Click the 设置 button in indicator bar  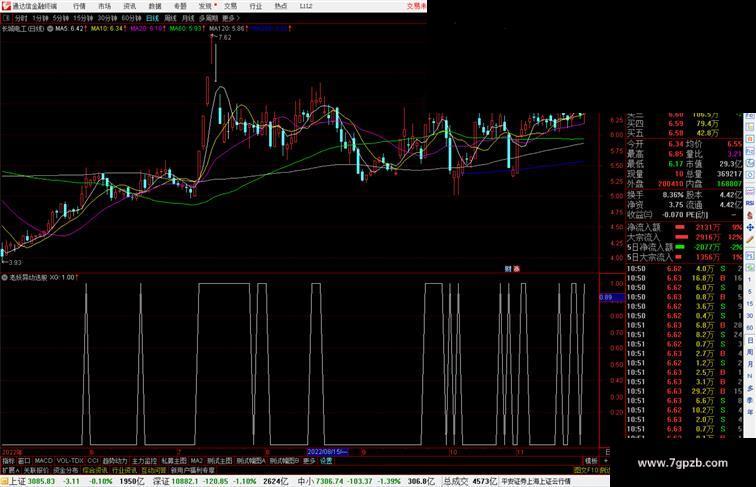(326, 461)
